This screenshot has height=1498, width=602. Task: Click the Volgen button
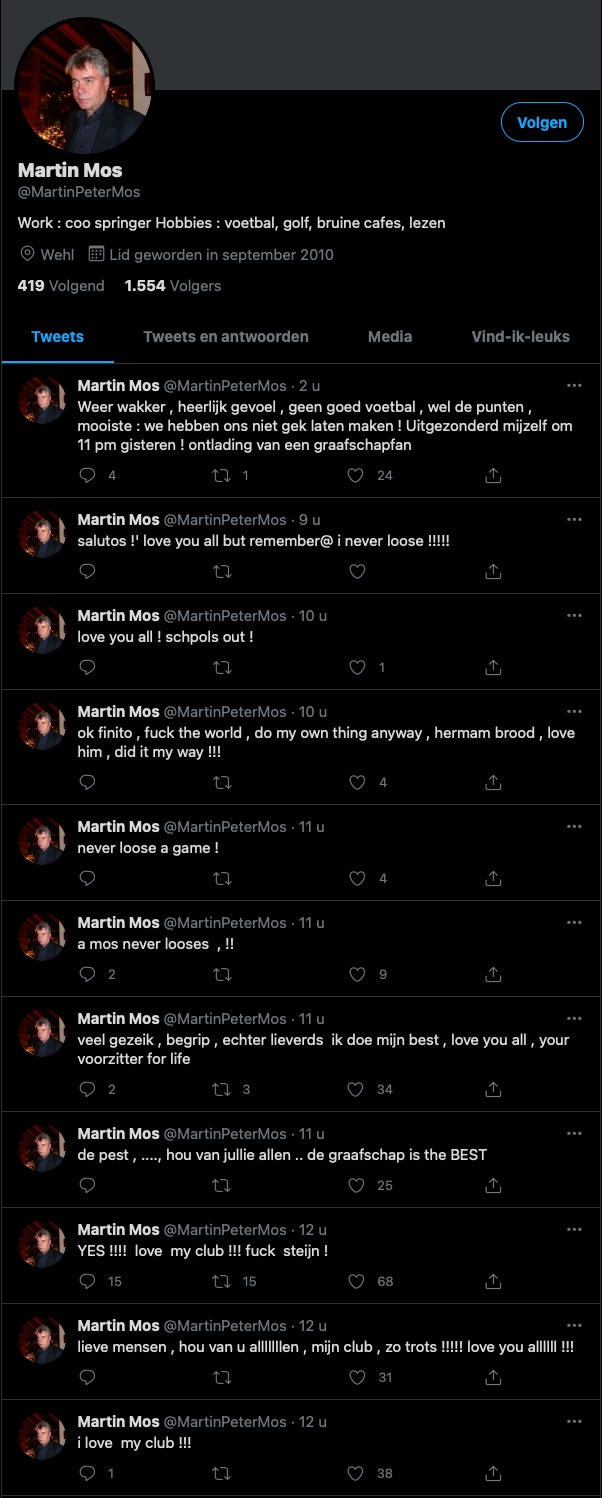pos(542,123)
